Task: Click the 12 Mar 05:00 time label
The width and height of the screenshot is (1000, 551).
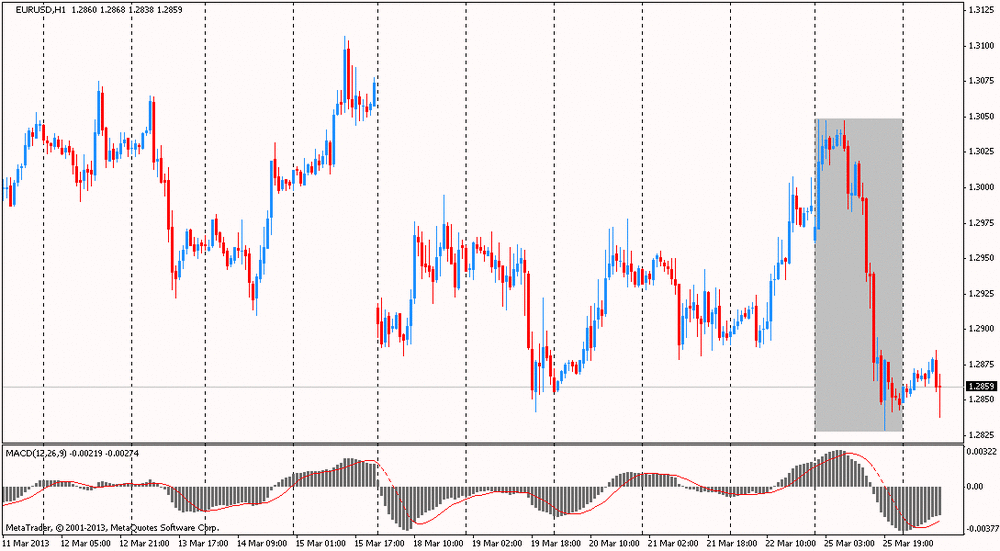Action: [x=85, y=544]
